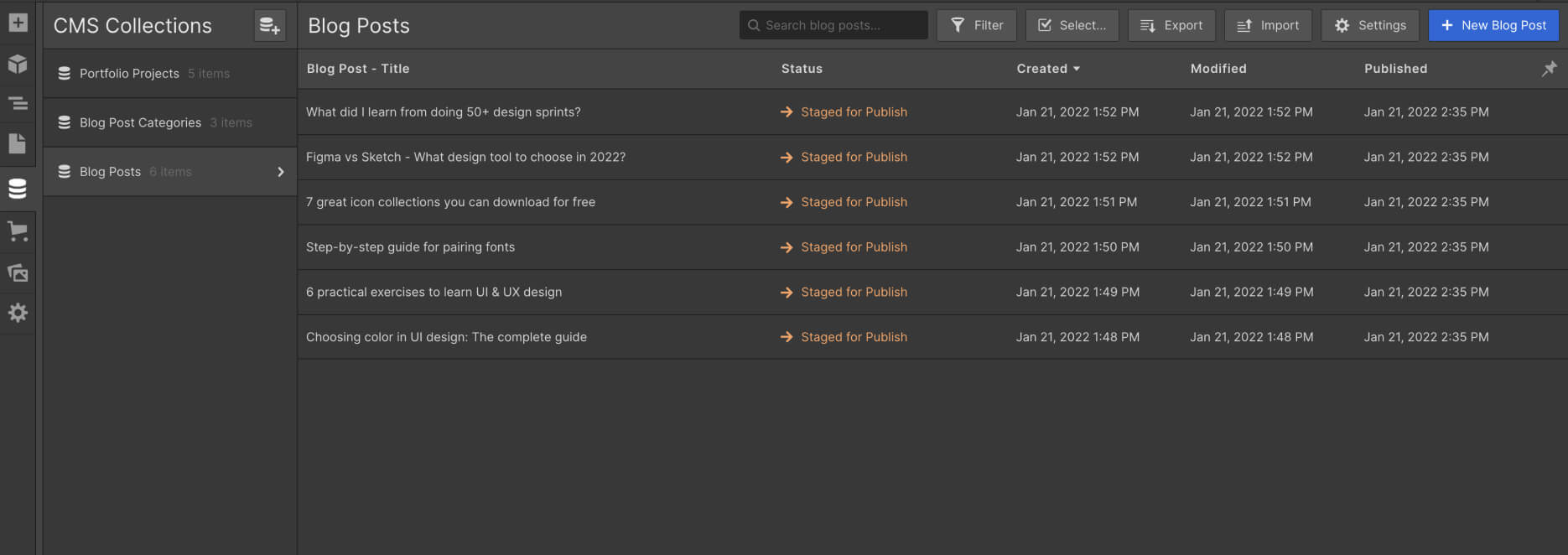This screenshot has width=1568, height=555.
Task: Open the Ecommerce cart icon
Action: (18, 231)
